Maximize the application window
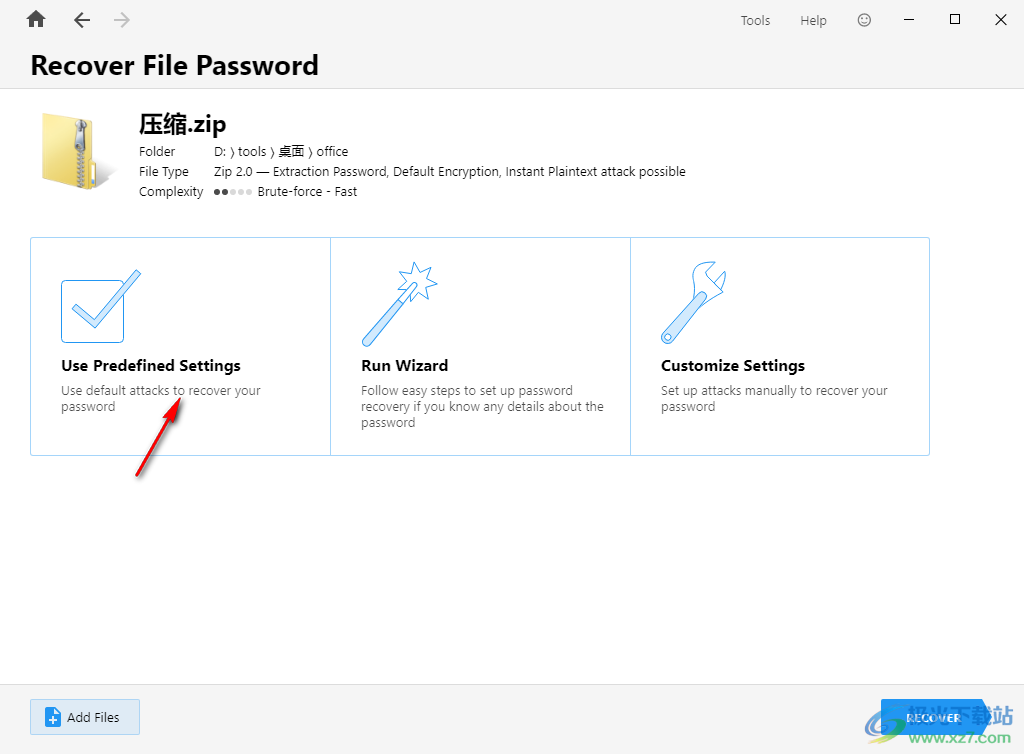The width and height of the screenshot is (1024, 754). click(x=955, y=20)
